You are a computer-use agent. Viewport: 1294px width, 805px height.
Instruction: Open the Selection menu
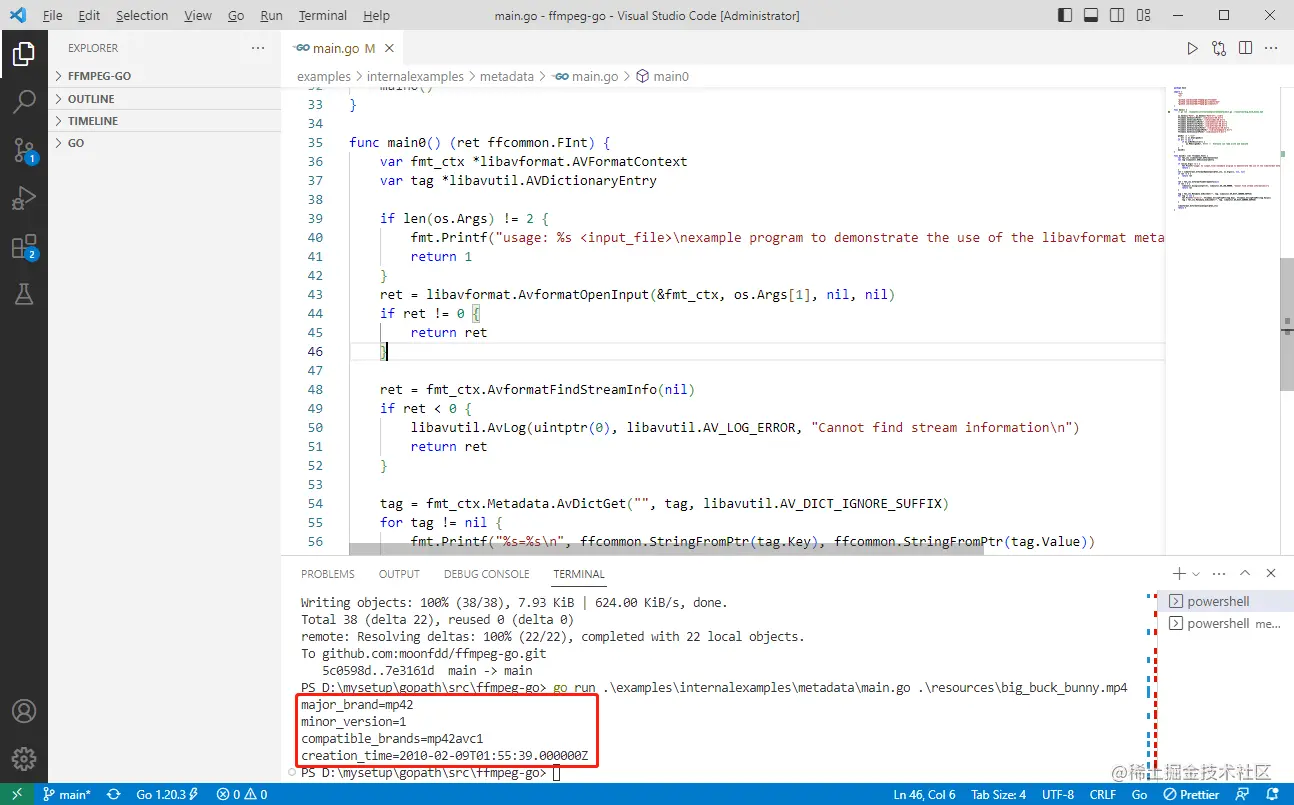tap(142, 16)
